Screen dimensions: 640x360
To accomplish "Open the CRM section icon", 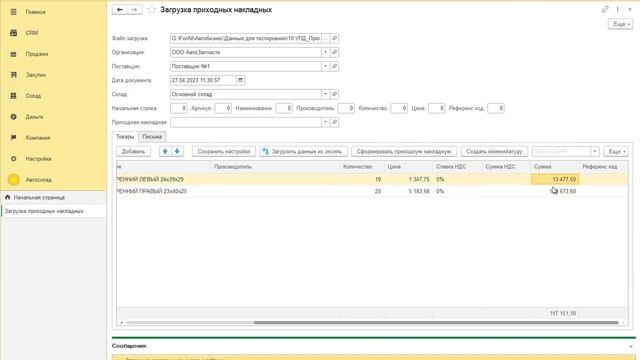I will point(13,33).
